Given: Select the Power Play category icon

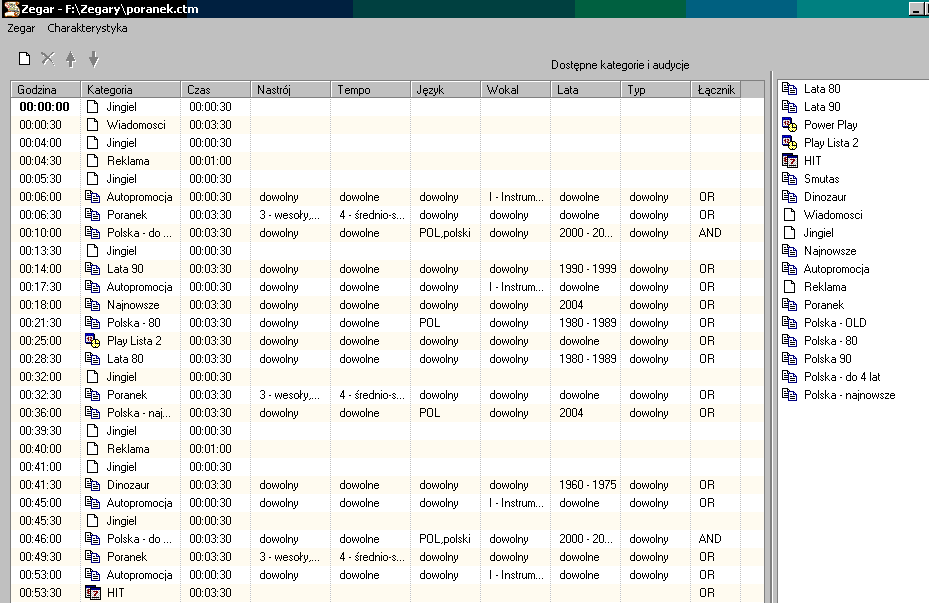Looking at the screenshot, I should [789, 125].
